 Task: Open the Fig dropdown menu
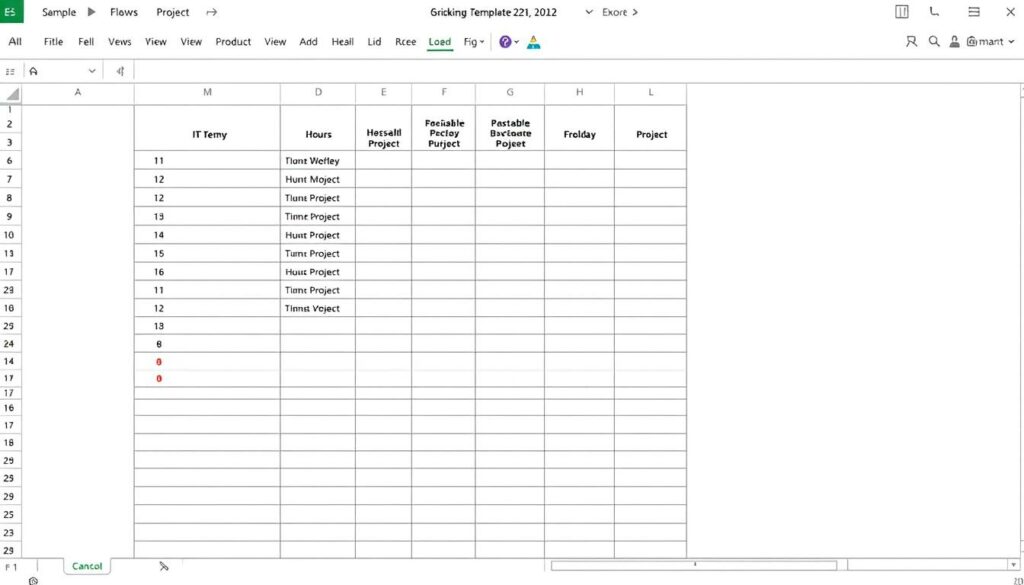click(x=474, y=42)
